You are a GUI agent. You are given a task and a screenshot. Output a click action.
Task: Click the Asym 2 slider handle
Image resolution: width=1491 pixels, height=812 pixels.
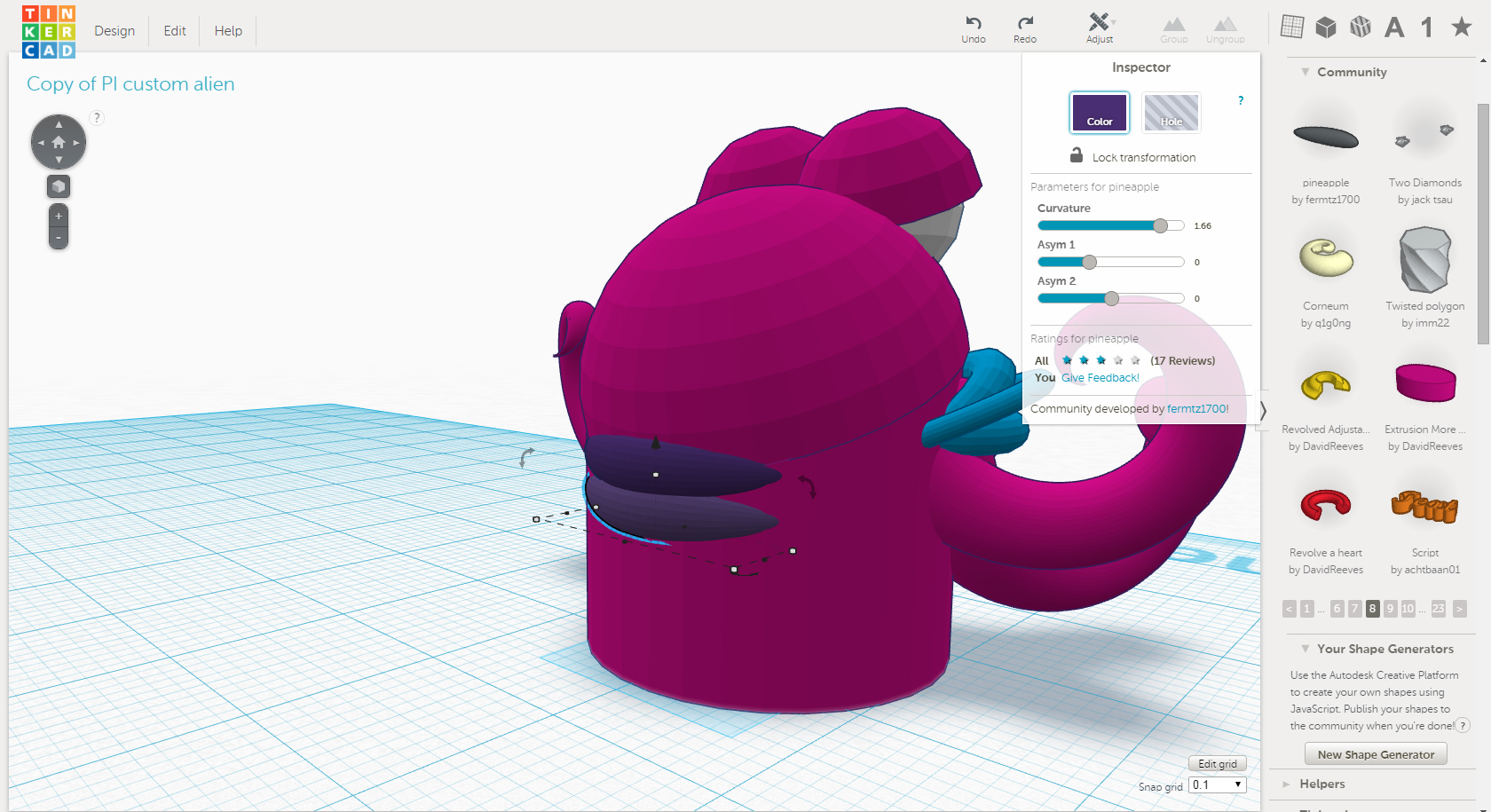click(1111, 298)
